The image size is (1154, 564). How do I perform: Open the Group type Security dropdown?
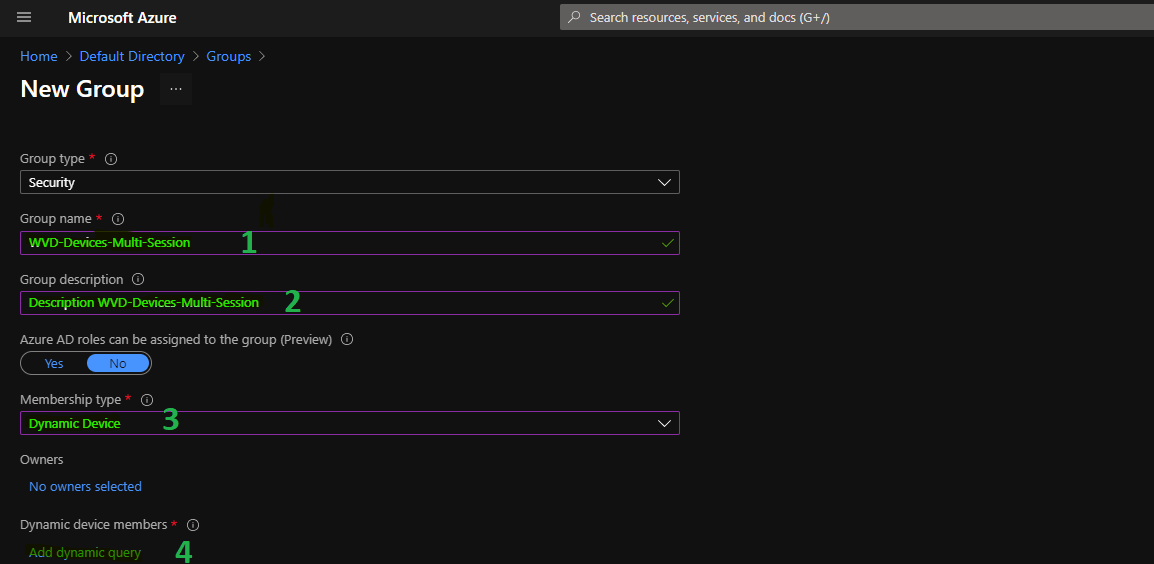[x=350, y=182]
